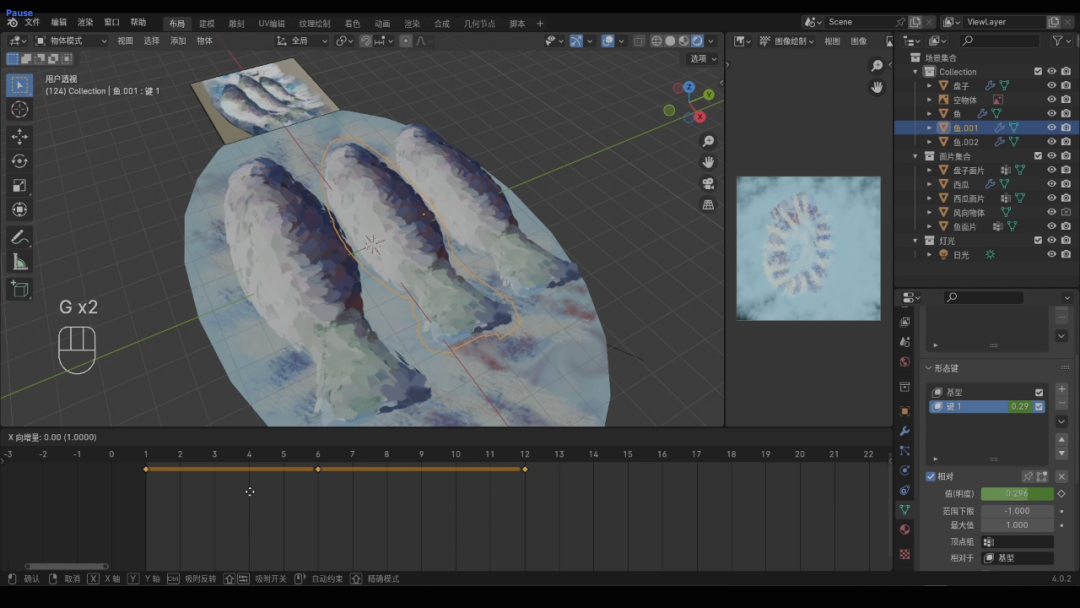Click the viewport zoom magnifier gizmo
The width and height of the screenshot is (1080, 608).
coord(708,141)
